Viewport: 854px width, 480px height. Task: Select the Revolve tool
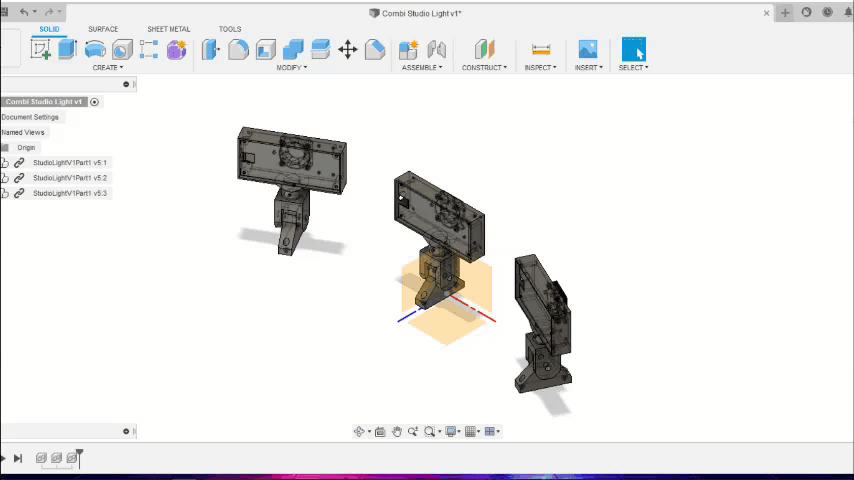95,50
